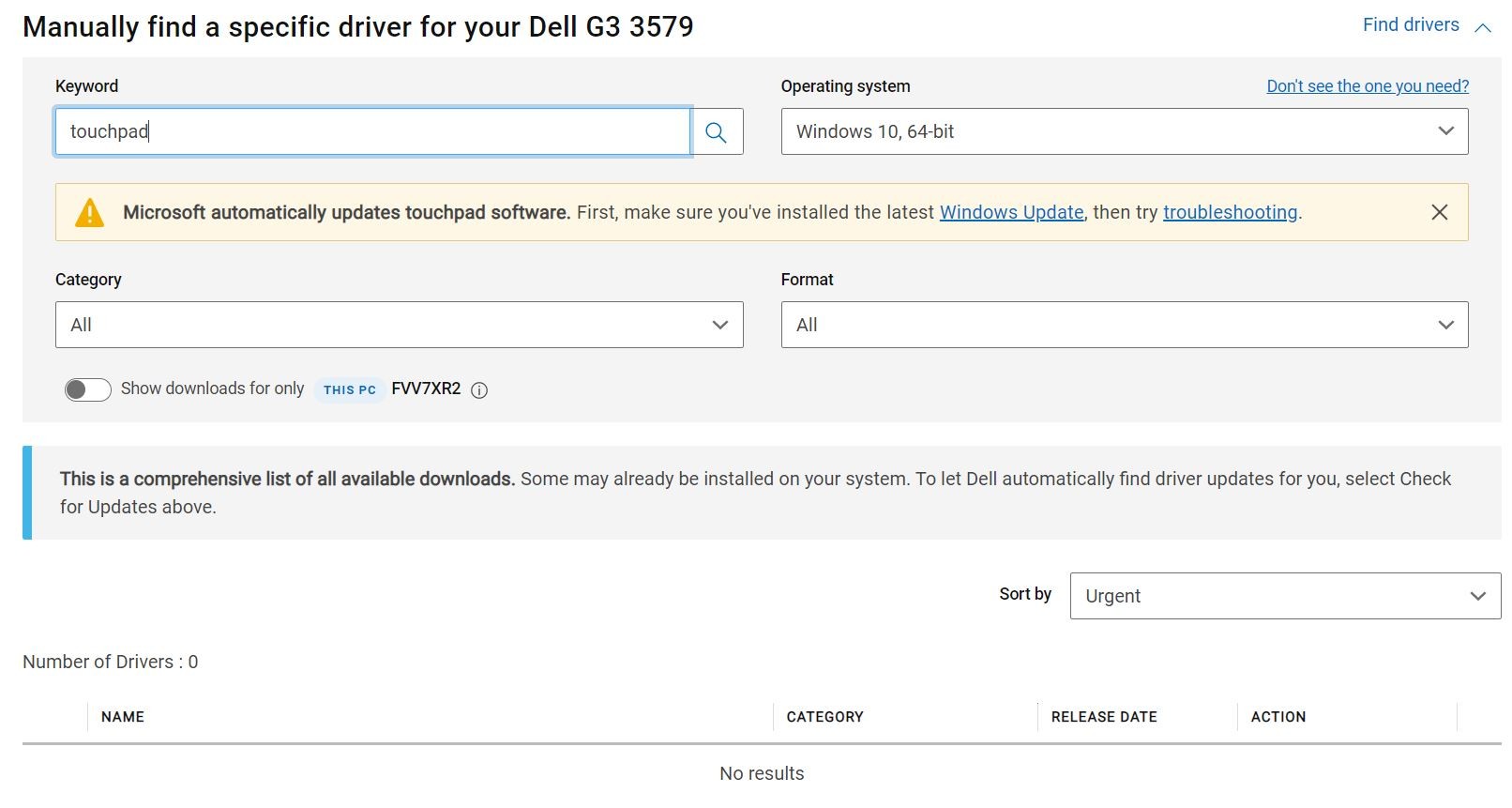Viewport: 1512px width, 808px height.
Task: Sort by the RELEASE DATE column header
Action: [x=1103, y=717]
